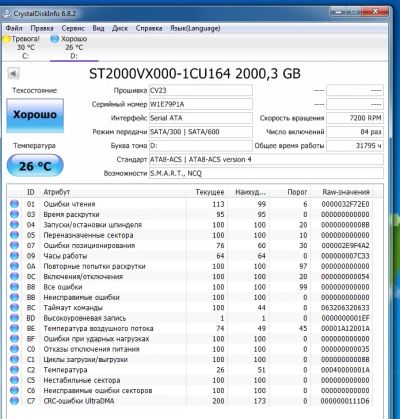Click status icon for 05 Переназначенные сектора
The image size is (400, 419).
coord(14,235)
